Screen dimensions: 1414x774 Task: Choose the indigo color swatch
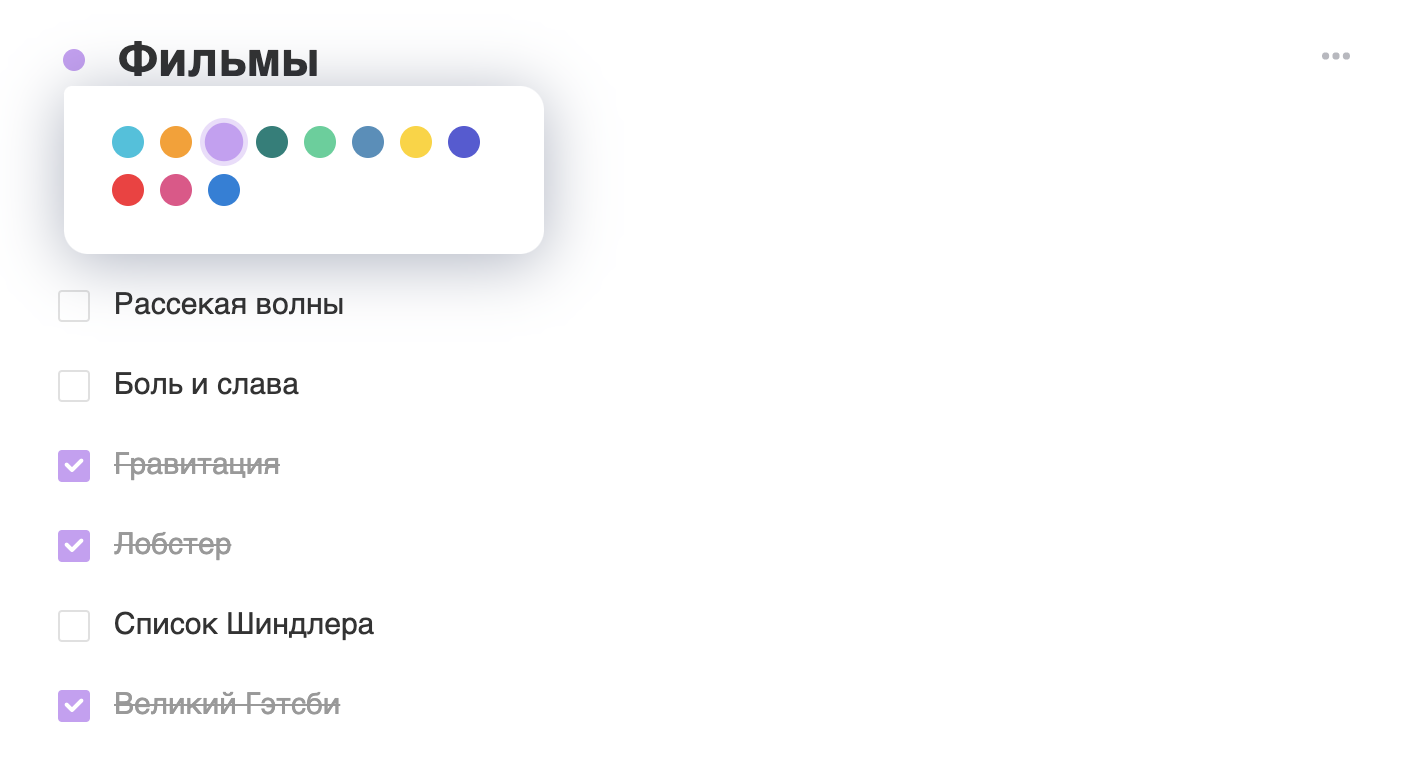click(464, 142)
